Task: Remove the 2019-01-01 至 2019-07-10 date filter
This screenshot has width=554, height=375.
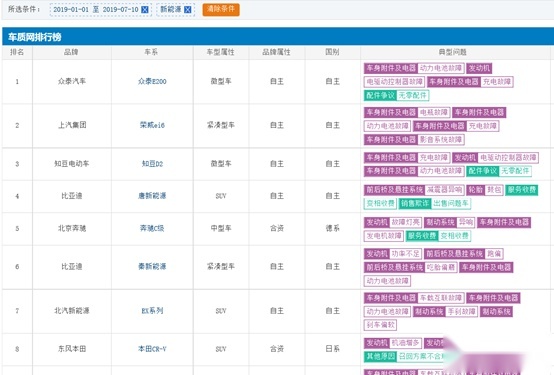Action: (145, 10)
